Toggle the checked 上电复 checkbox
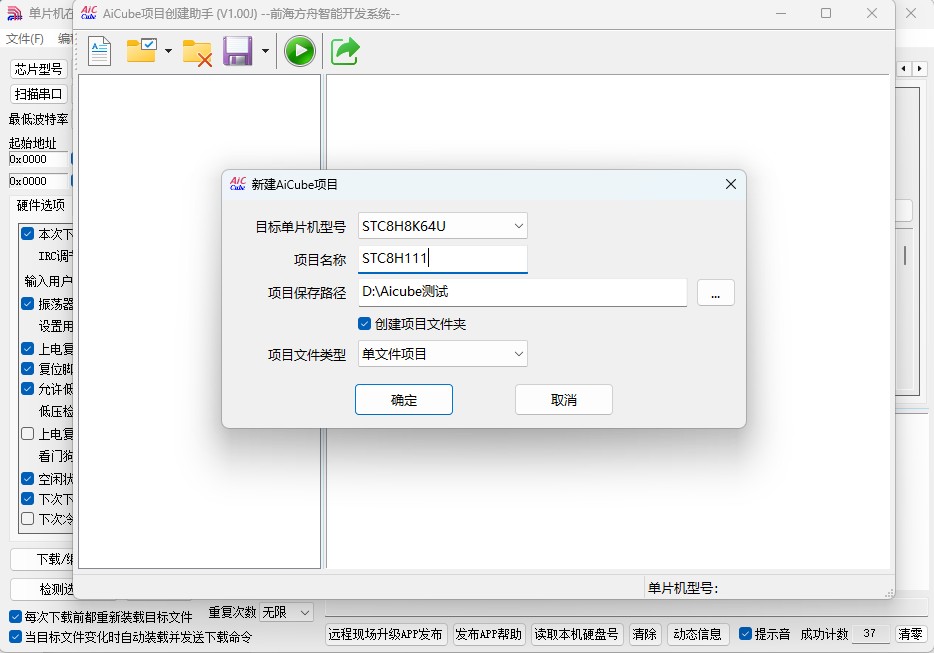934x653 pixels. [x=27, y=349]
